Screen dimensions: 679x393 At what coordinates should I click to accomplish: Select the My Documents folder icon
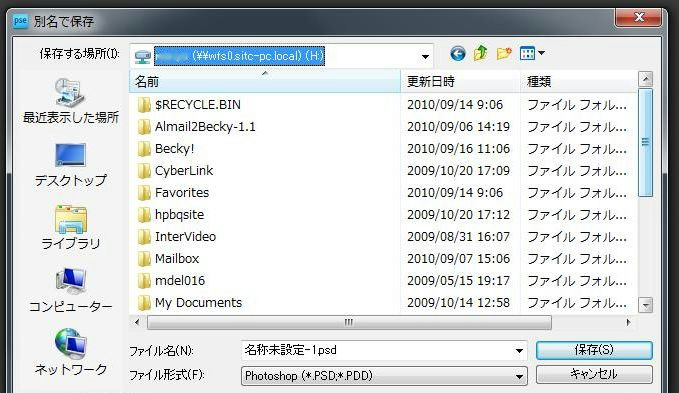[144, 303]
